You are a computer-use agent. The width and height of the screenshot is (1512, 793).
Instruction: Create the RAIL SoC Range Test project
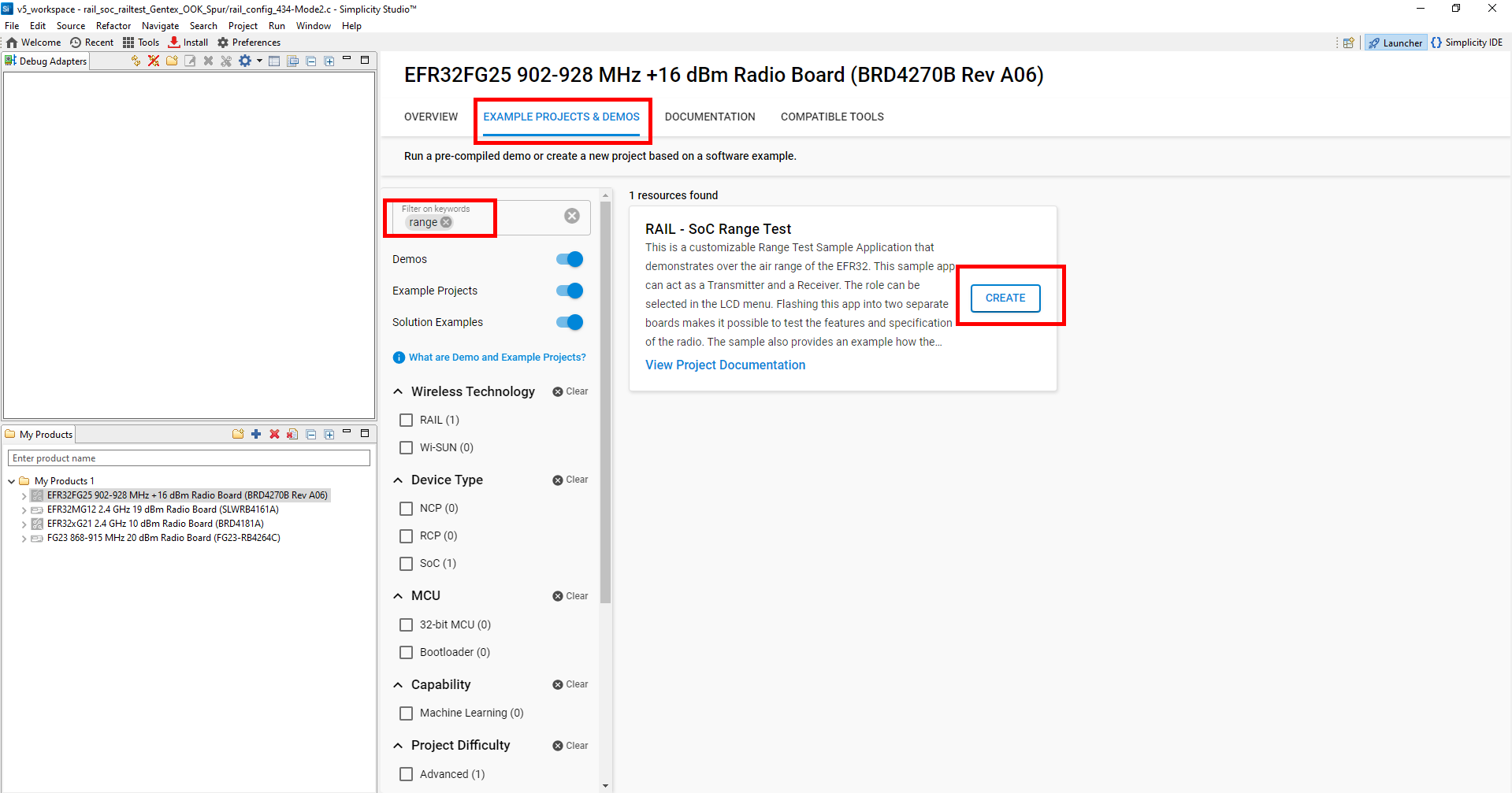click(1005, 298)
